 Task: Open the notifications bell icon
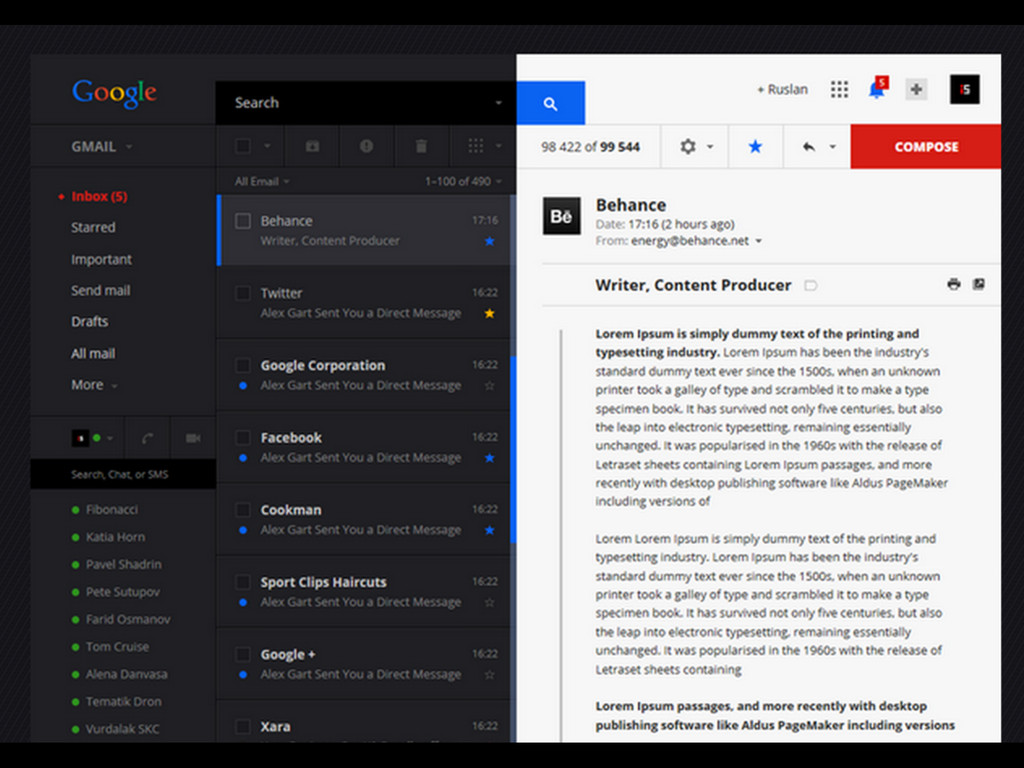tap(877, 88)
